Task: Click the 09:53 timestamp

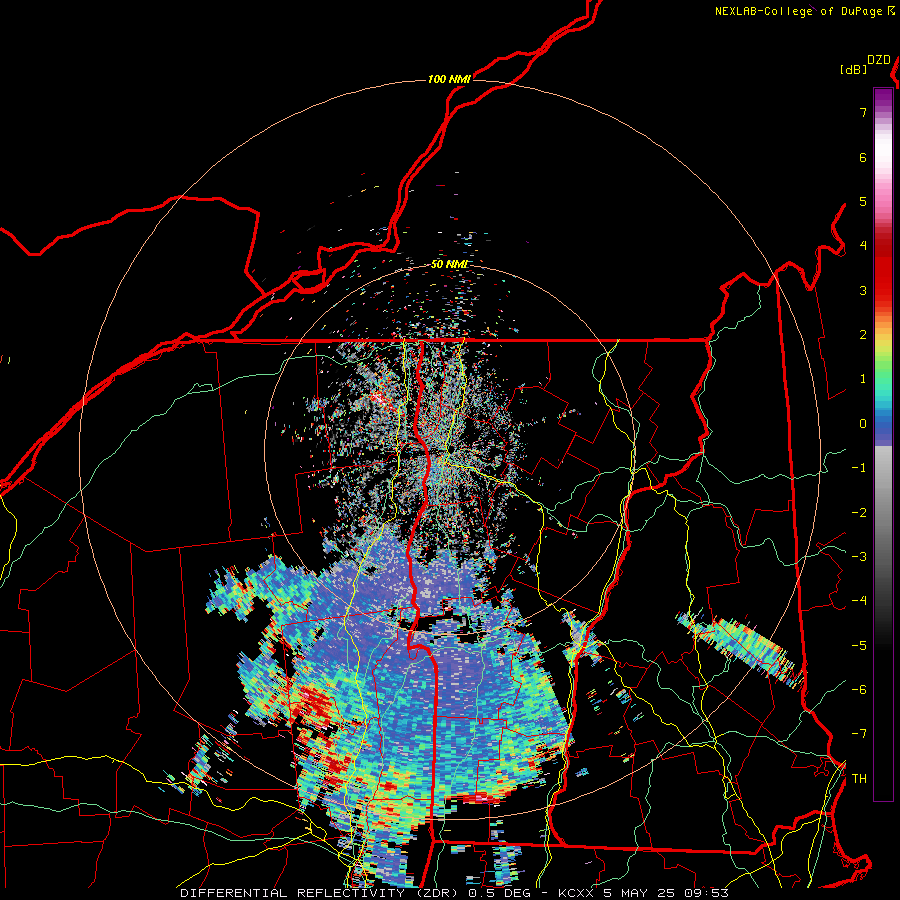Action: coord(707,893)
